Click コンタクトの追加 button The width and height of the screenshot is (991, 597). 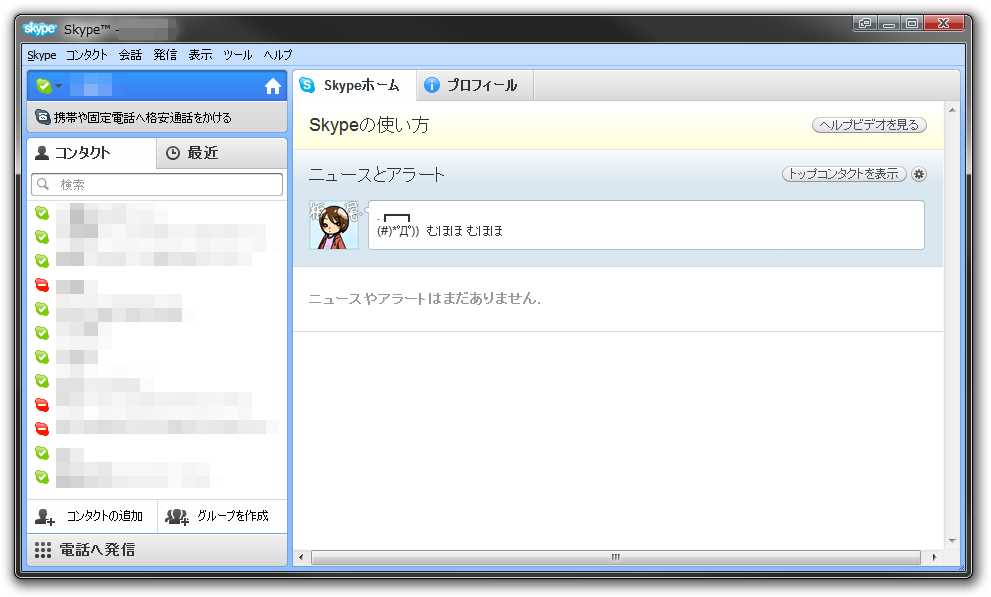[92, 516]
